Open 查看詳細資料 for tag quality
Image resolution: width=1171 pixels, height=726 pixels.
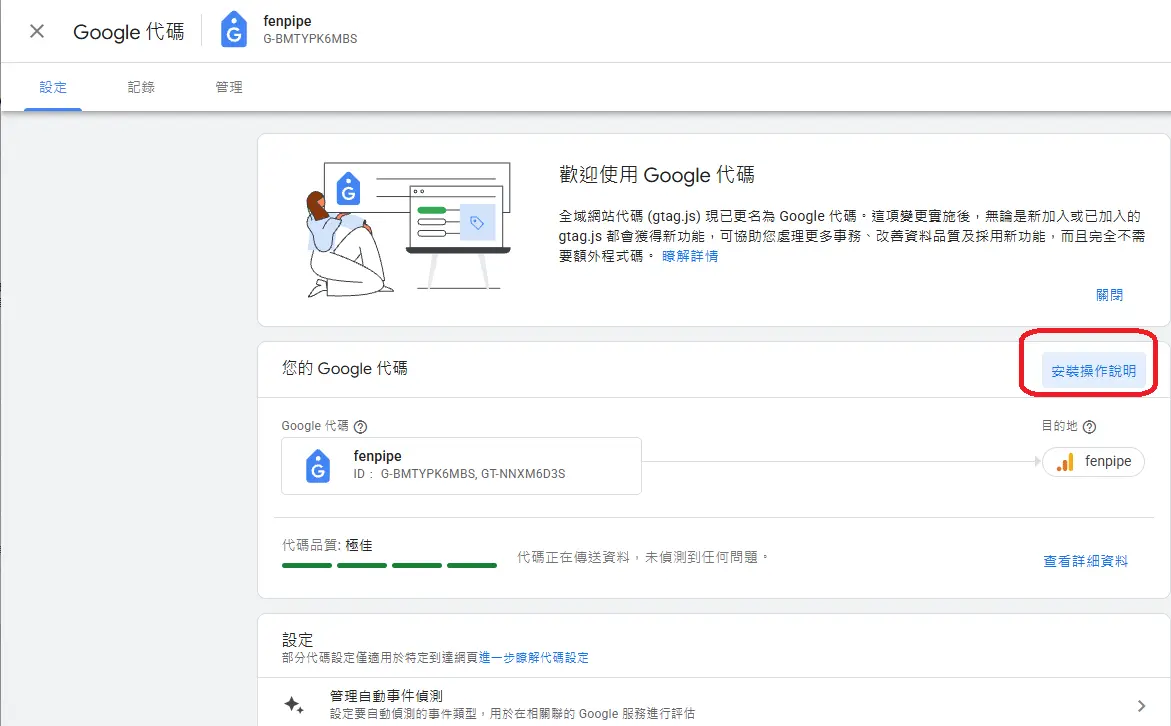[x=1085, y=561]
